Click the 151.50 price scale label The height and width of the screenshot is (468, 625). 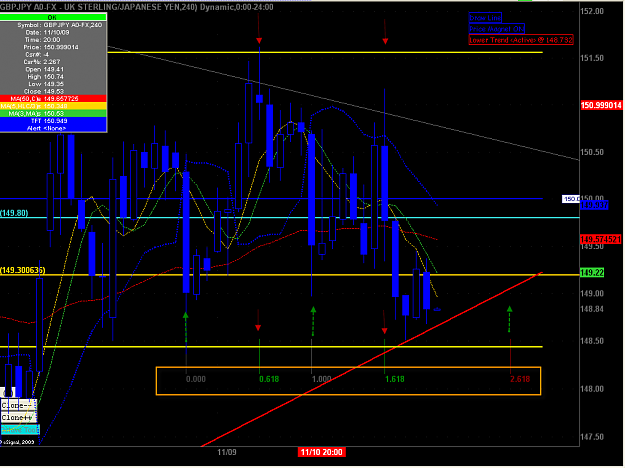tap(592, 58)
